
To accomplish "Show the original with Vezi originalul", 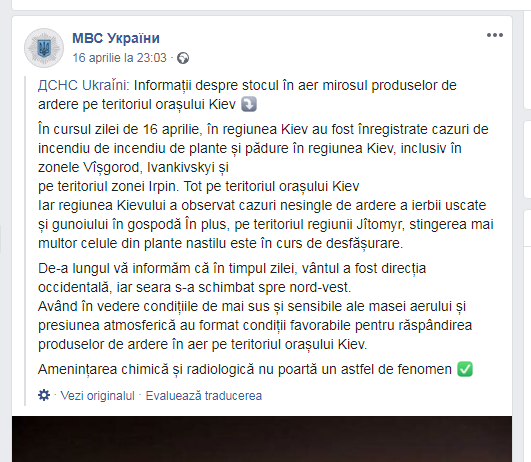I will coord(98,396).
